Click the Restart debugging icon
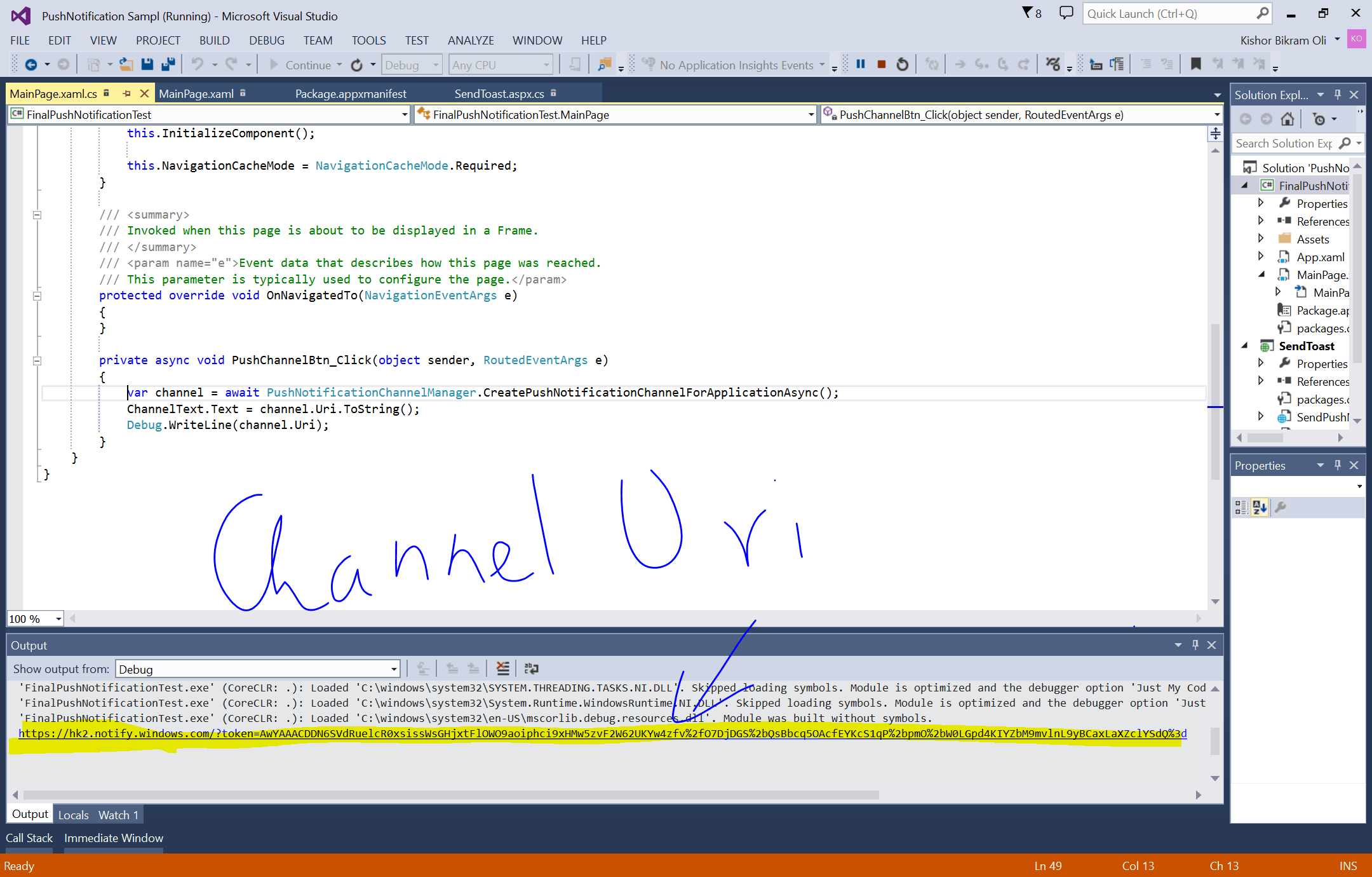Image resolution: width=1372 pixels, height=877 pixels. tap(902, 64)
